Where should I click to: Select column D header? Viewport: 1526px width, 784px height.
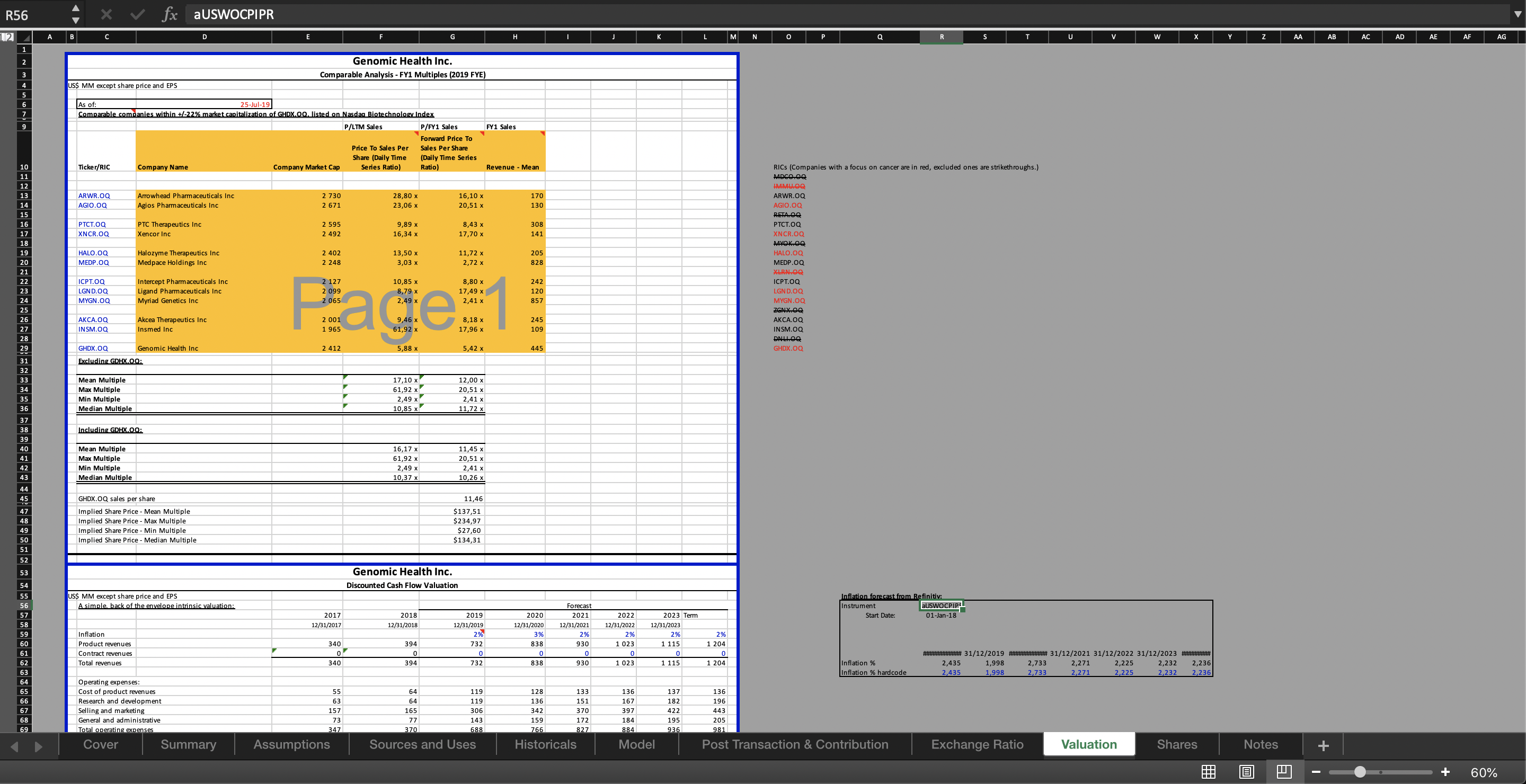205,37
